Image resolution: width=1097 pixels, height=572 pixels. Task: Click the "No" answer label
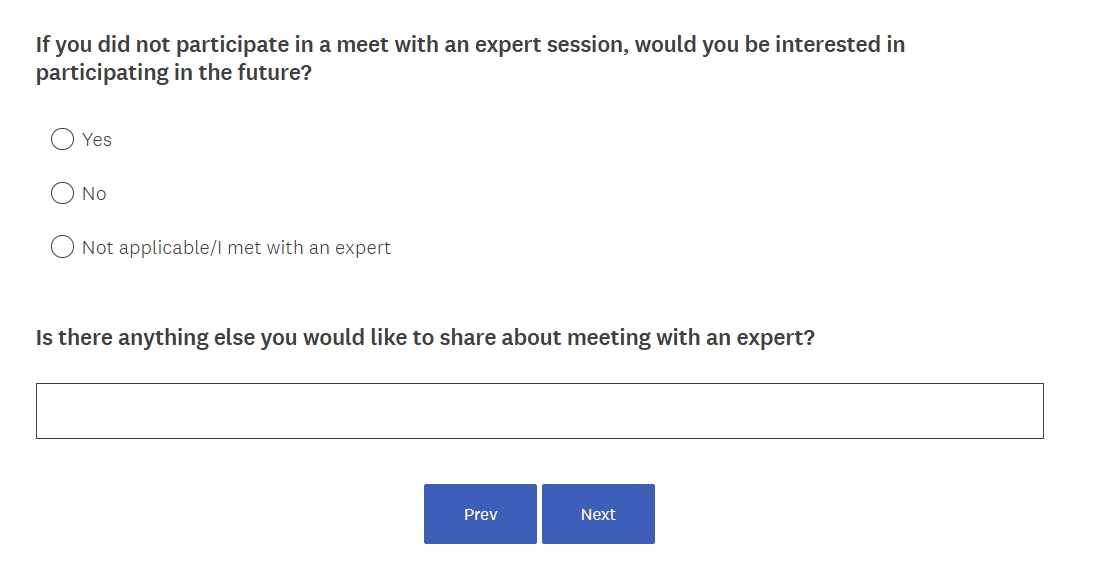[94, 194]
